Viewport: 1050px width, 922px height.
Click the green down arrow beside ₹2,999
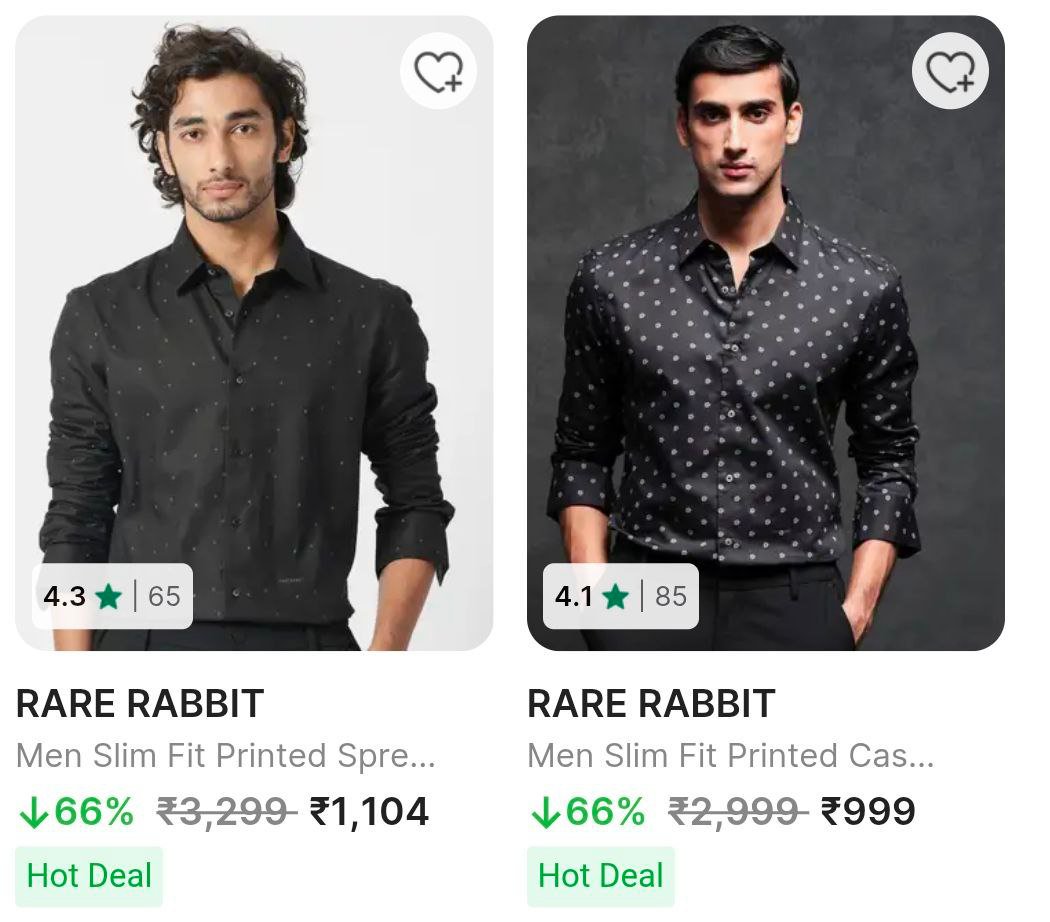click(545, 813)
